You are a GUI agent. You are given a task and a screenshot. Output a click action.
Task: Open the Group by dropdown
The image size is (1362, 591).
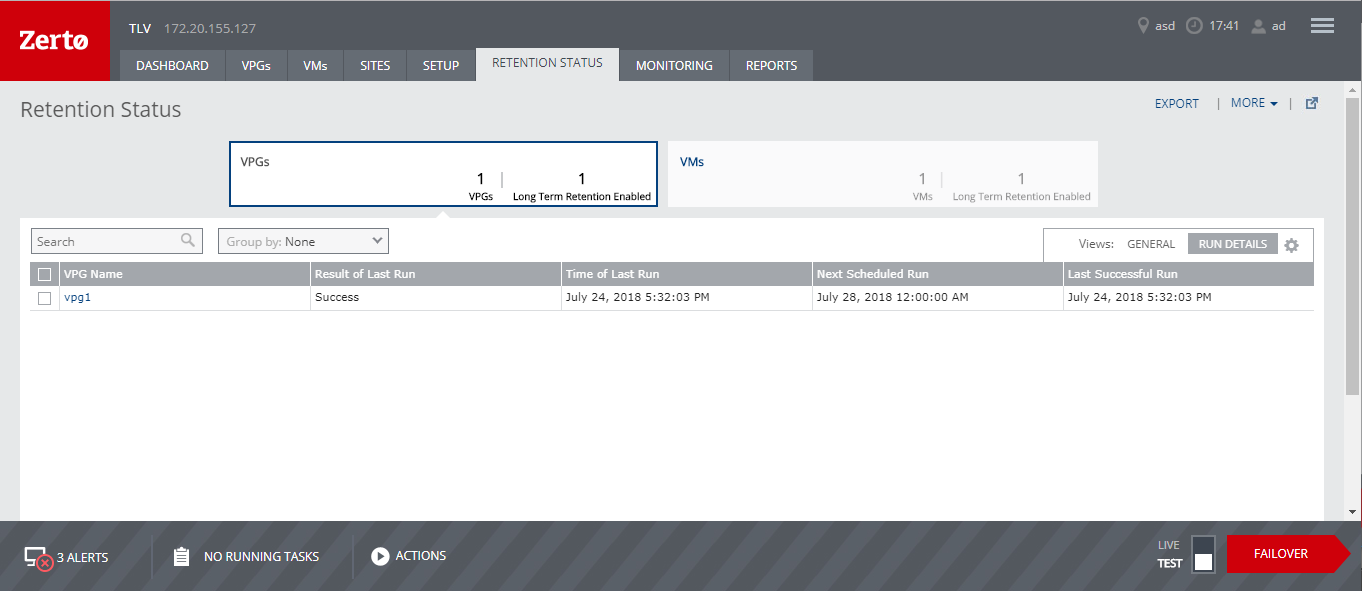pyautogui.click(x=303, y=241)
